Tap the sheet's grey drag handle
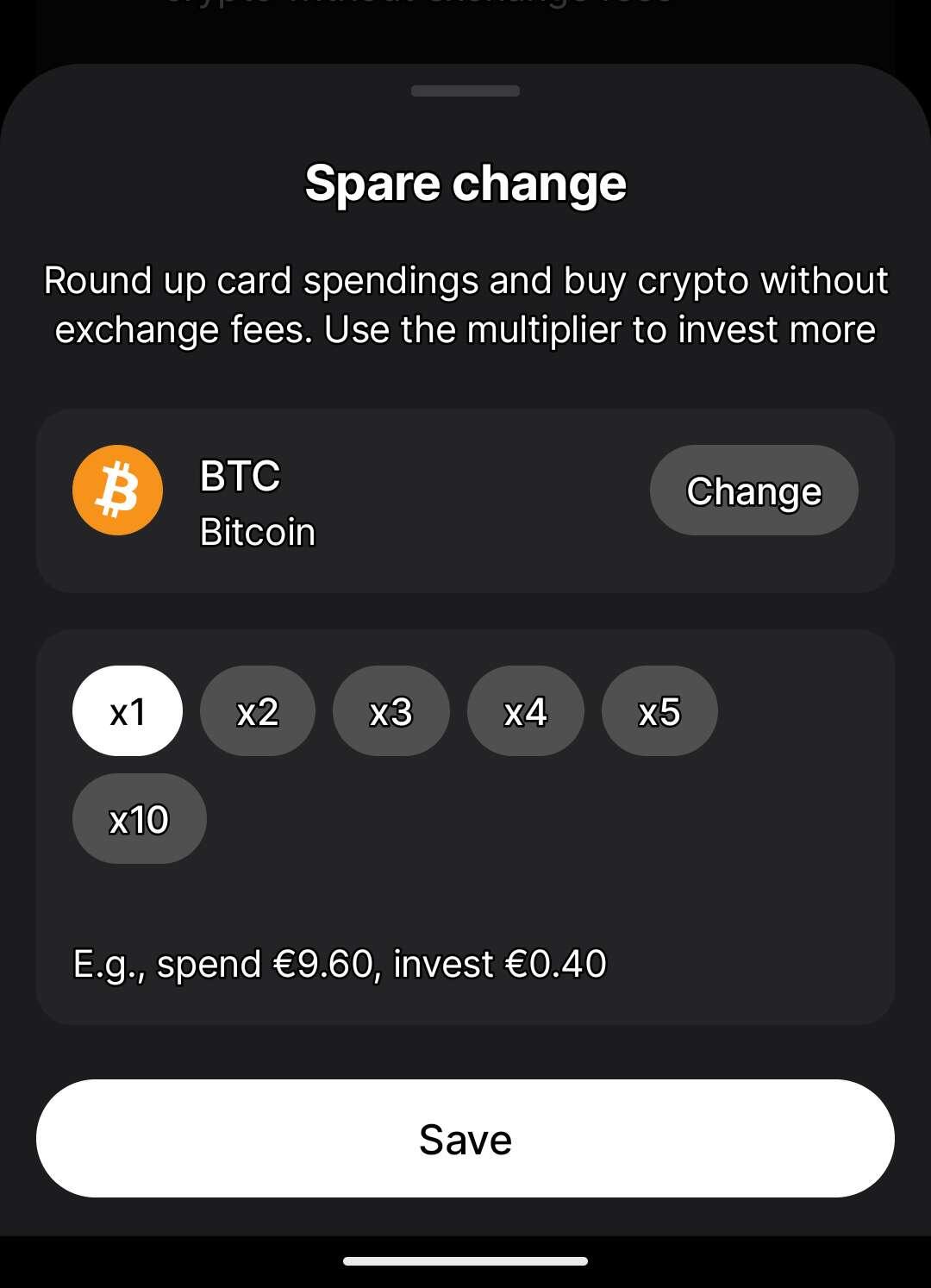 click(x=465, y=91)
